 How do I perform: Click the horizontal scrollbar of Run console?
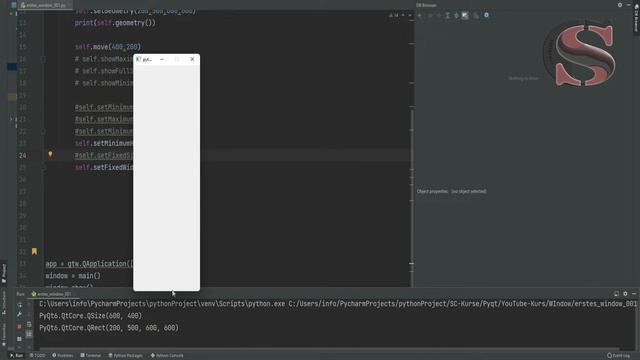coord(329,349)
